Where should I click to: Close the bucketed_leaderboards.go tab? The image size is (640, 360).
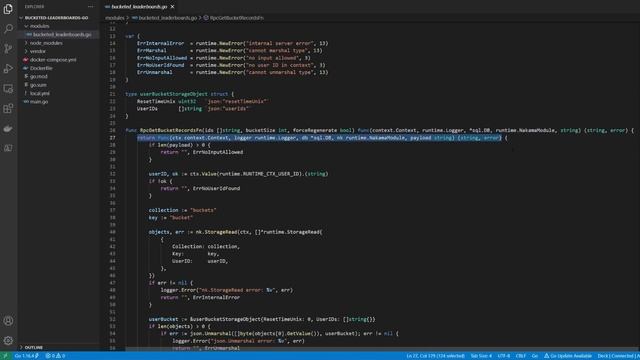(173, 7)
